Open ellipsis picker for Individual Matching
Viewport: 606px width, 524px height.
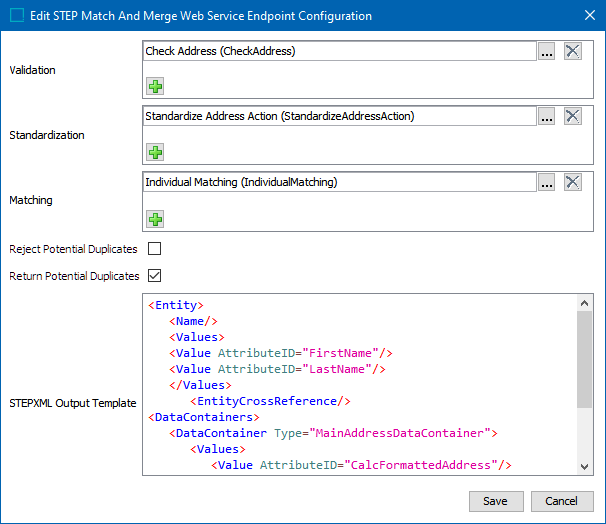click(546, 182)
